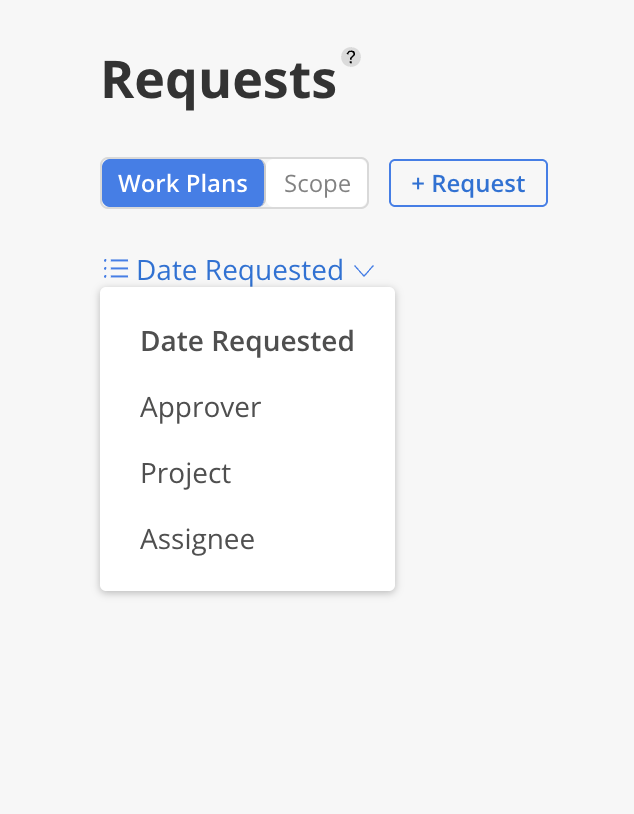Select the grey Scope segment of the switcher
The image size is (634, 814).
317,183
